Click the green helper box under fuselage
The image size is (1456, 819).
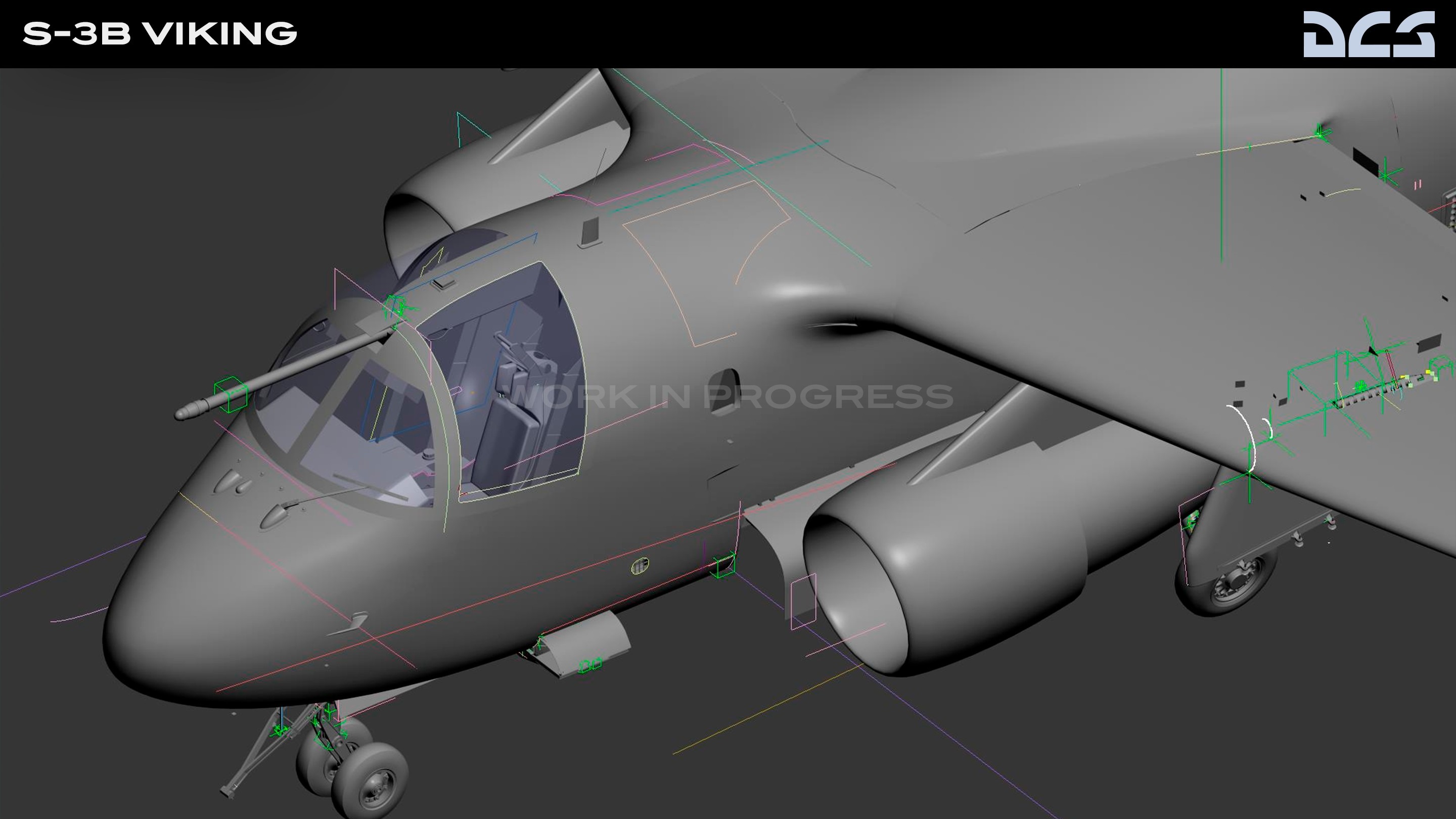(x=723, y=566)
